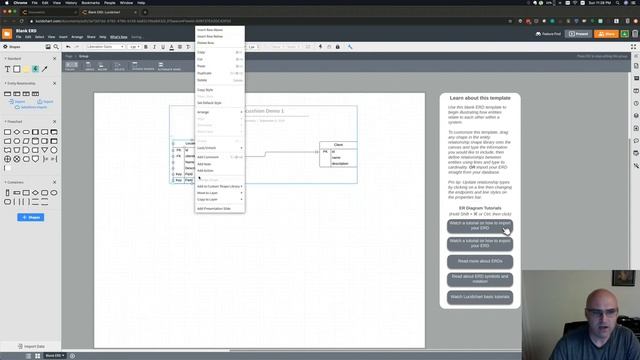This screenshot has height=360, width=640.
Task: Click the Import Data button at bottom left
Action: (x=31, y=347)
